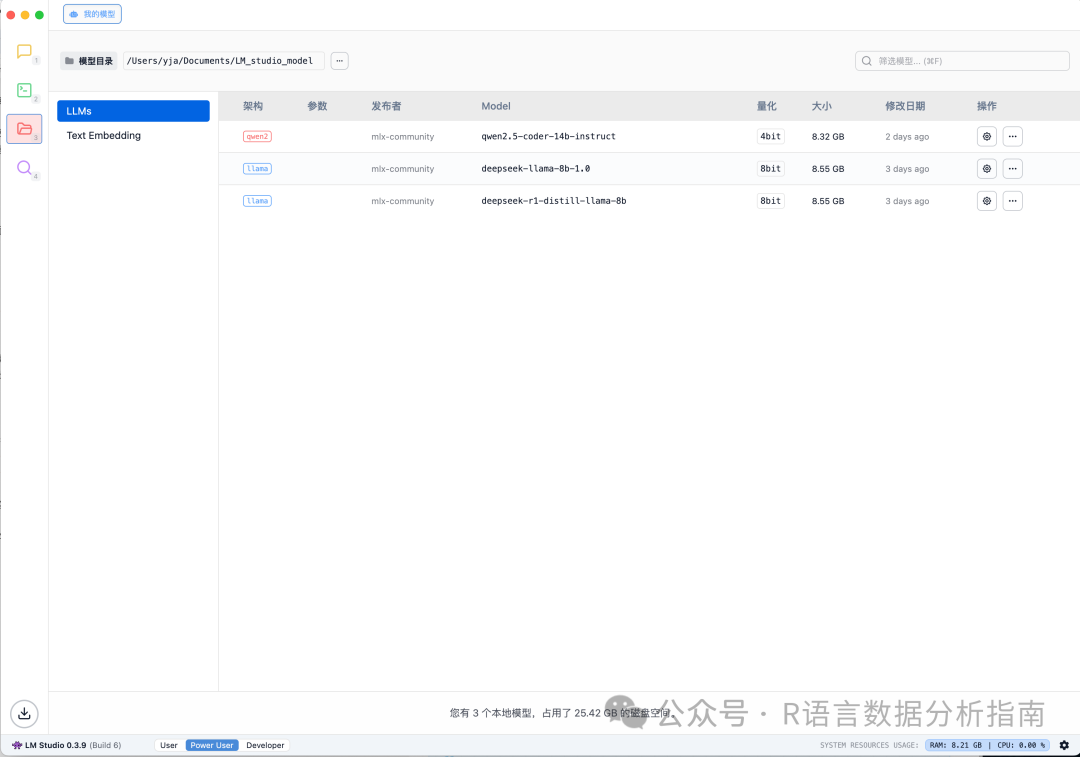Click the 我的模型 tab button at top
This screenshot has height=757, width=1080.
coord(92,14)
